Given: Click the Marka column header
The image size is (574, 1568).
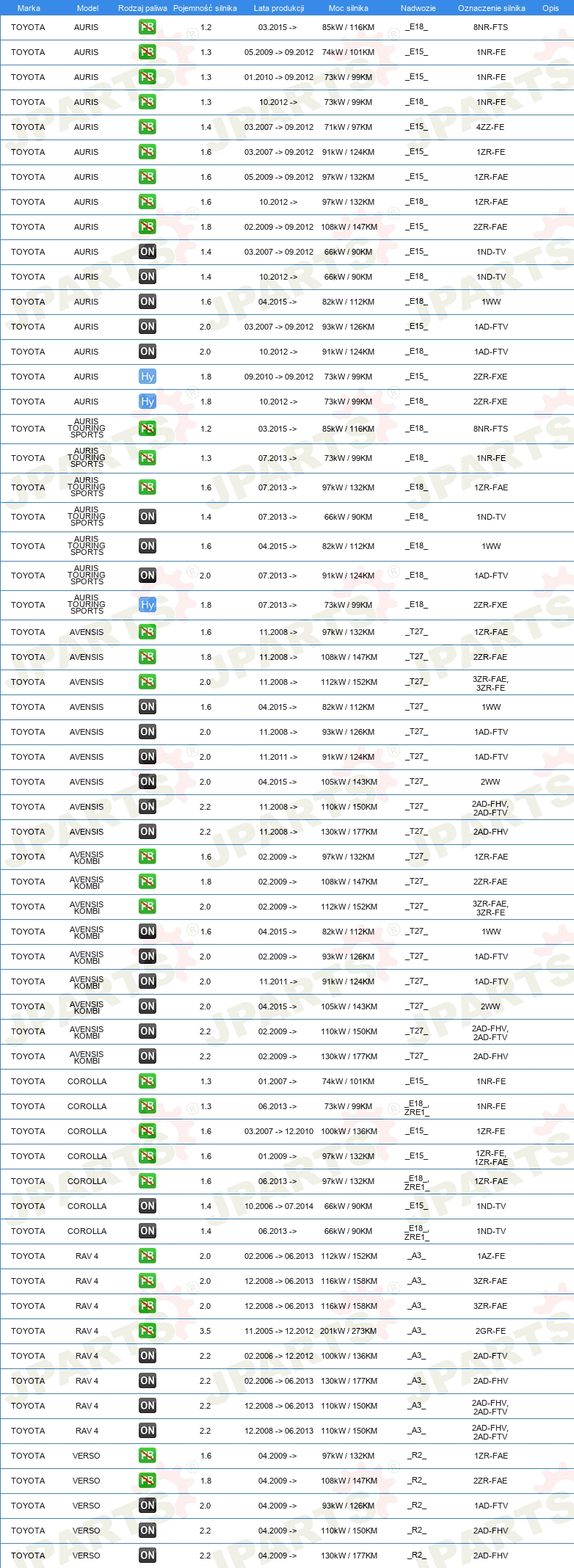Looking at the screenshot, I should click(x=29, y=8).
